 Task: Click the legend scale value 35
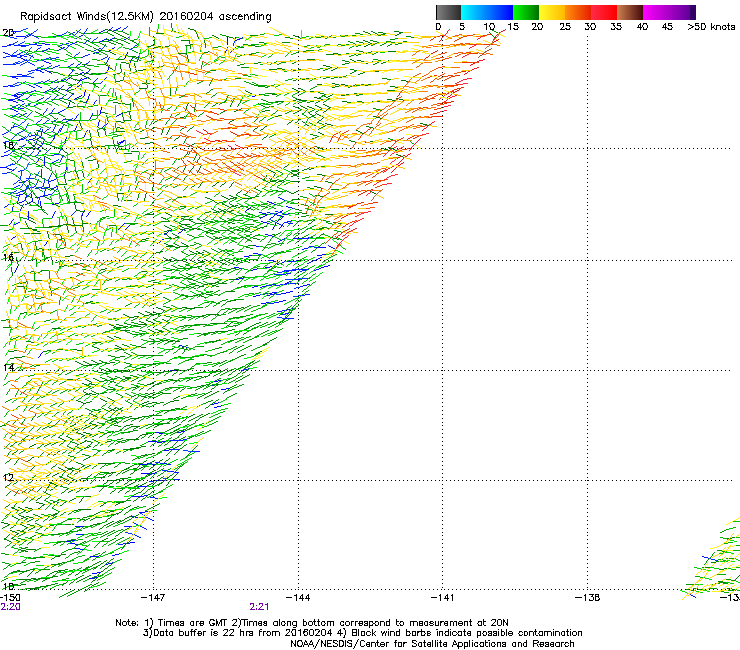coord(616,27)
